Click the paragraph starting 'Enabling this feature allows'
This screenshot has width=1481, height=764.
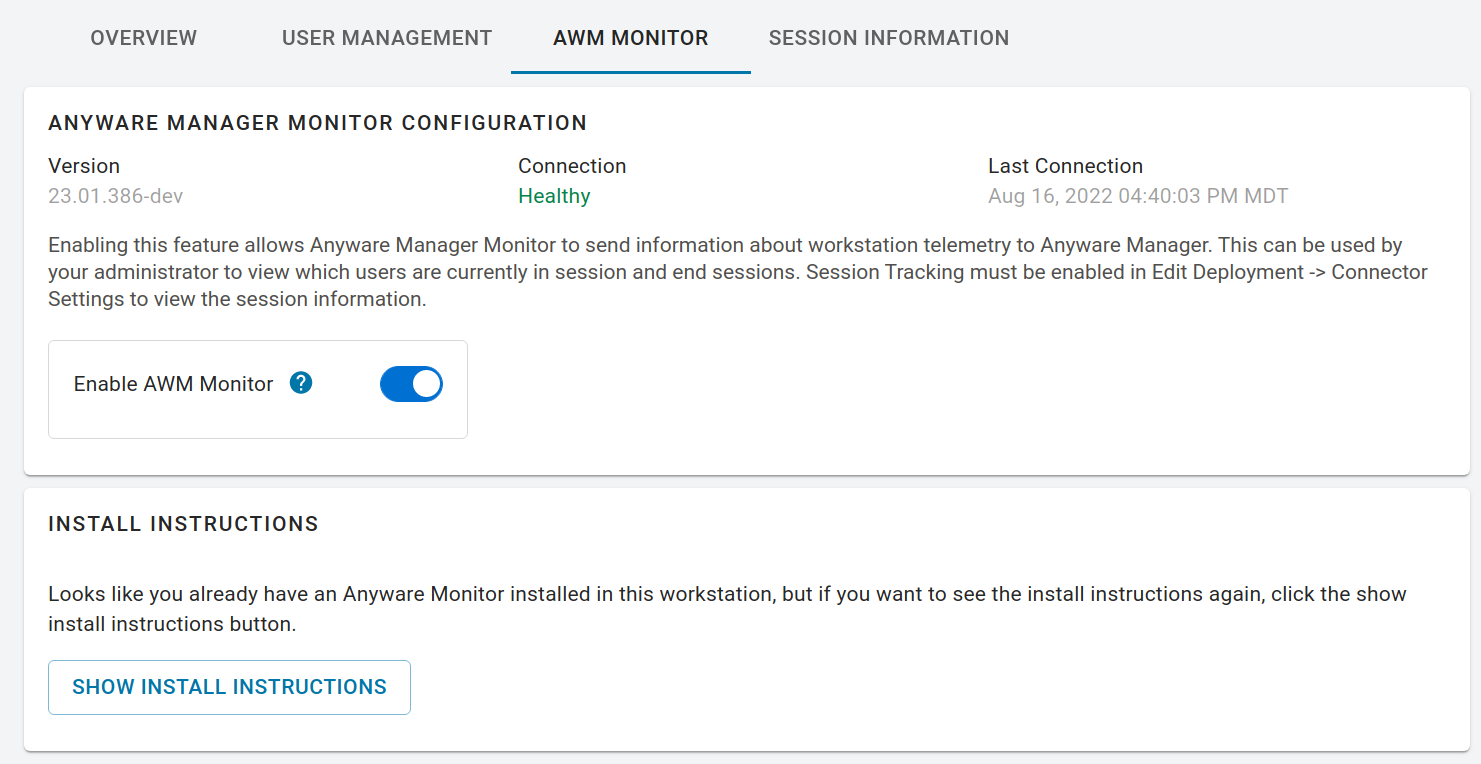[x=738, y=272]
